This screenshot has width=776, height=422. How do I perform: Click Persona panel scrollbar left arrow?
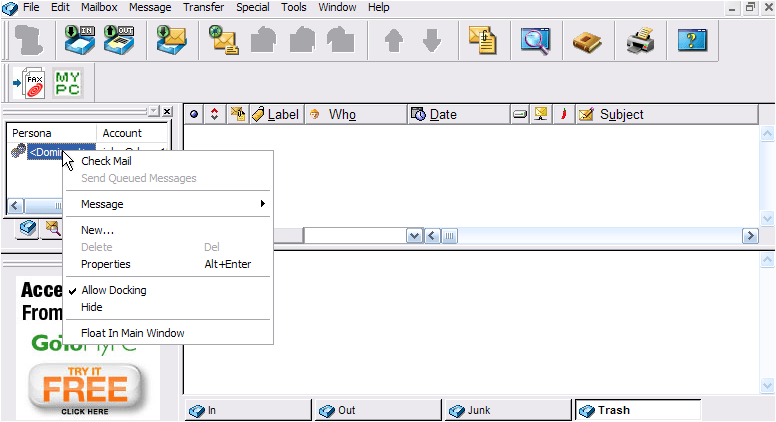pyautogui.click(x=15, y=205)
